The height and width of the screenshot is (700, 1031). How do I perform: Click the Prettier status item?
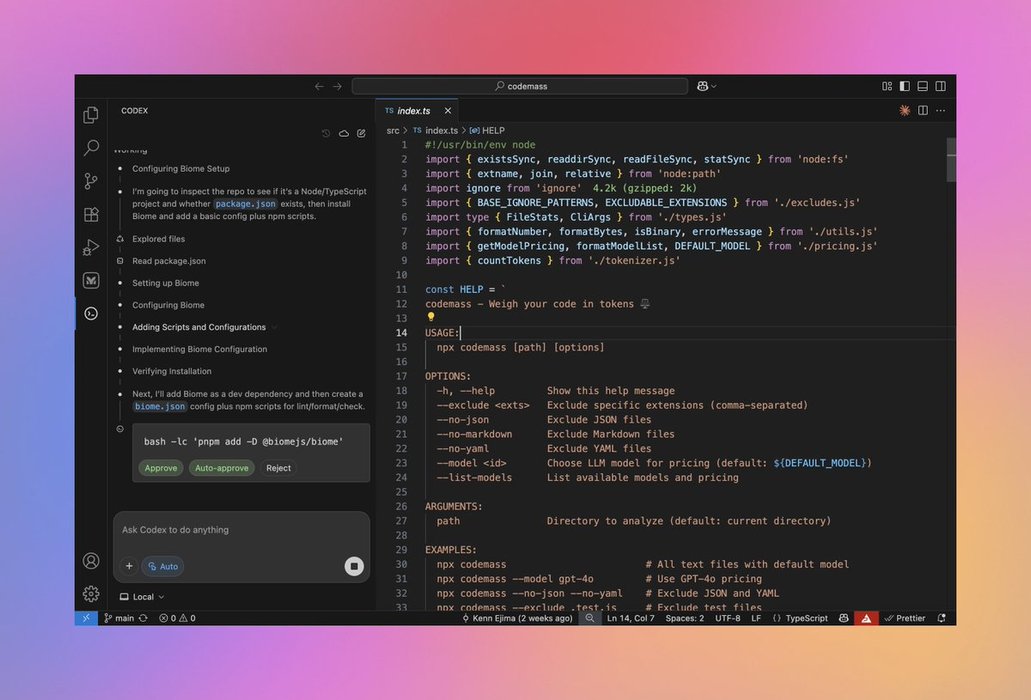[x=905, y=618]
